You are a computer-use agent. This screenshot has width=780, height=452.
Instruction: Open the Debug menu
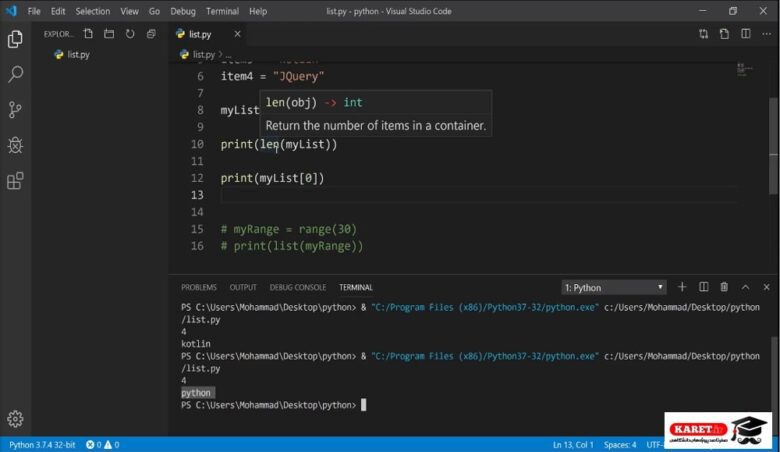pyautogui.click(x=183, y=11)
